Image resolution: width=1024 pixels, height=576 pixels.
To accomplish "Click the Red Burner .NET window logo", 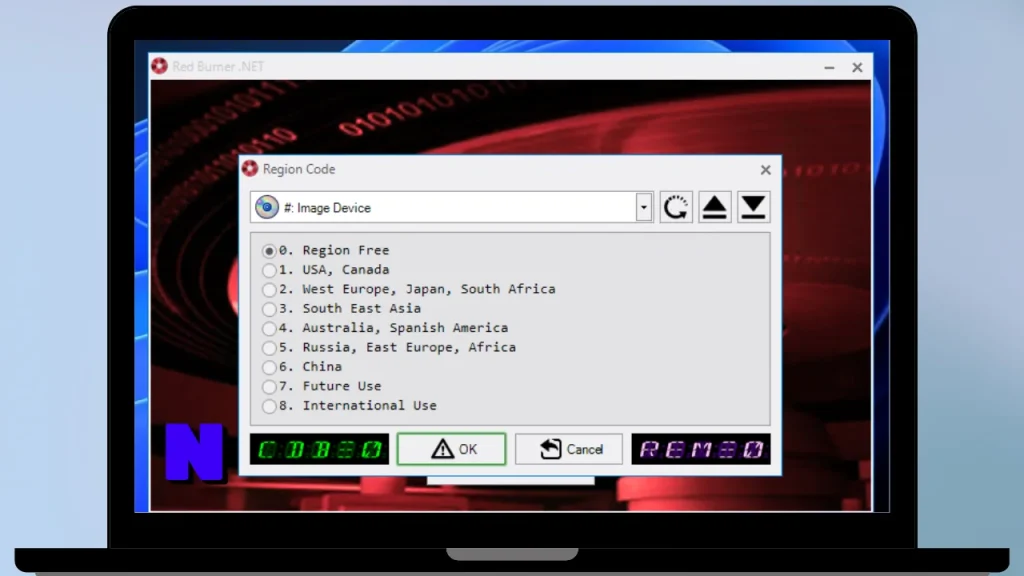I will 159,66.
